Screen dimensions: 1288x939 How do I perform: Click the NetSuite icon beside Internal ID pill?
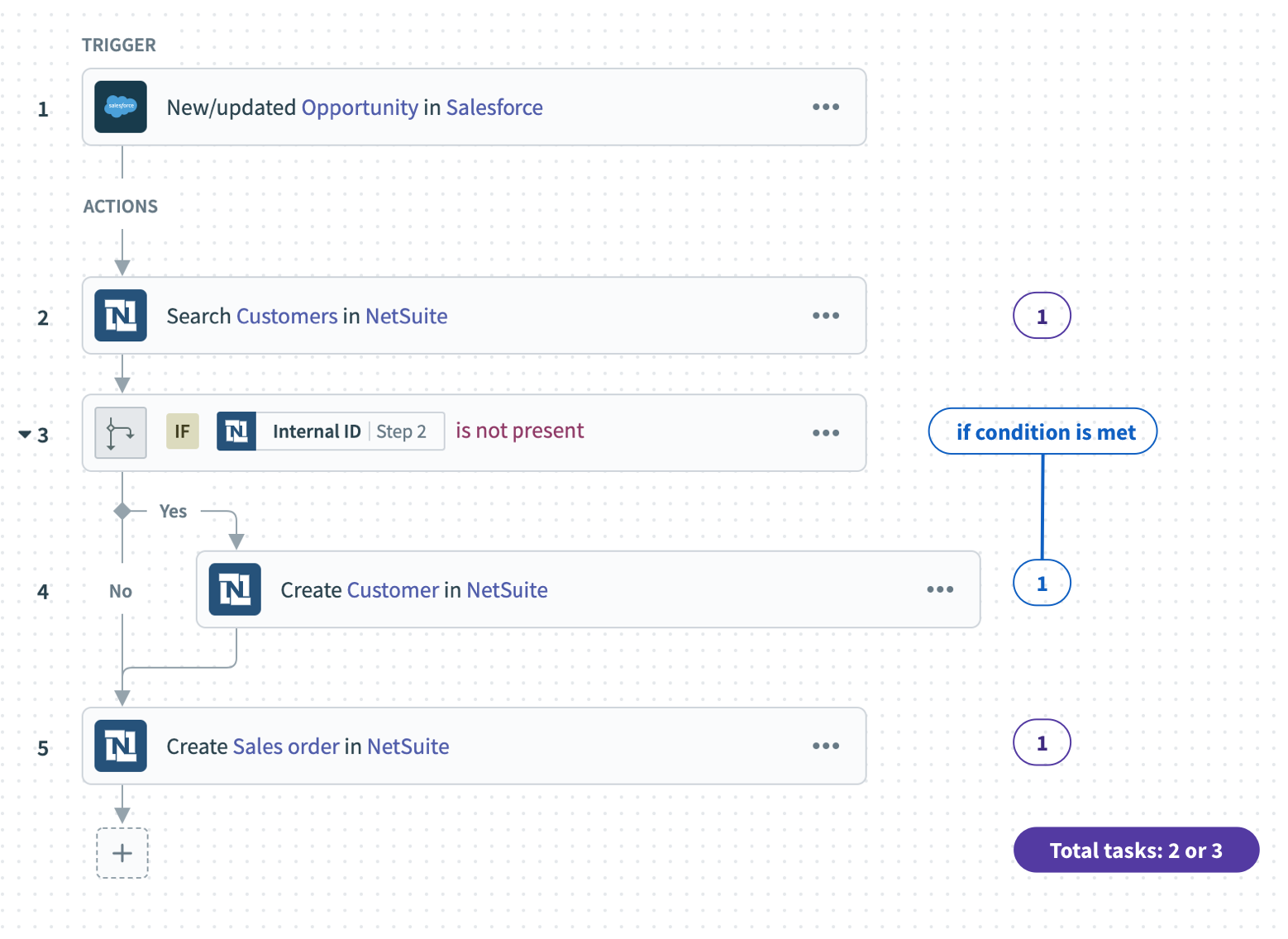coord(236,431)
